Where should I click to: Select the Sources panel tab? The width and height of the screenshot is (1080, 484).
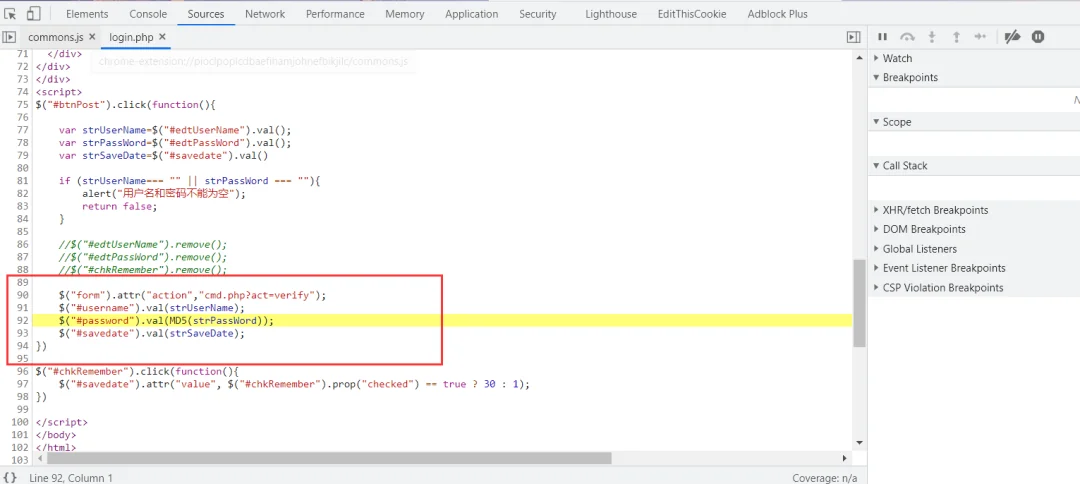point(206,14)
